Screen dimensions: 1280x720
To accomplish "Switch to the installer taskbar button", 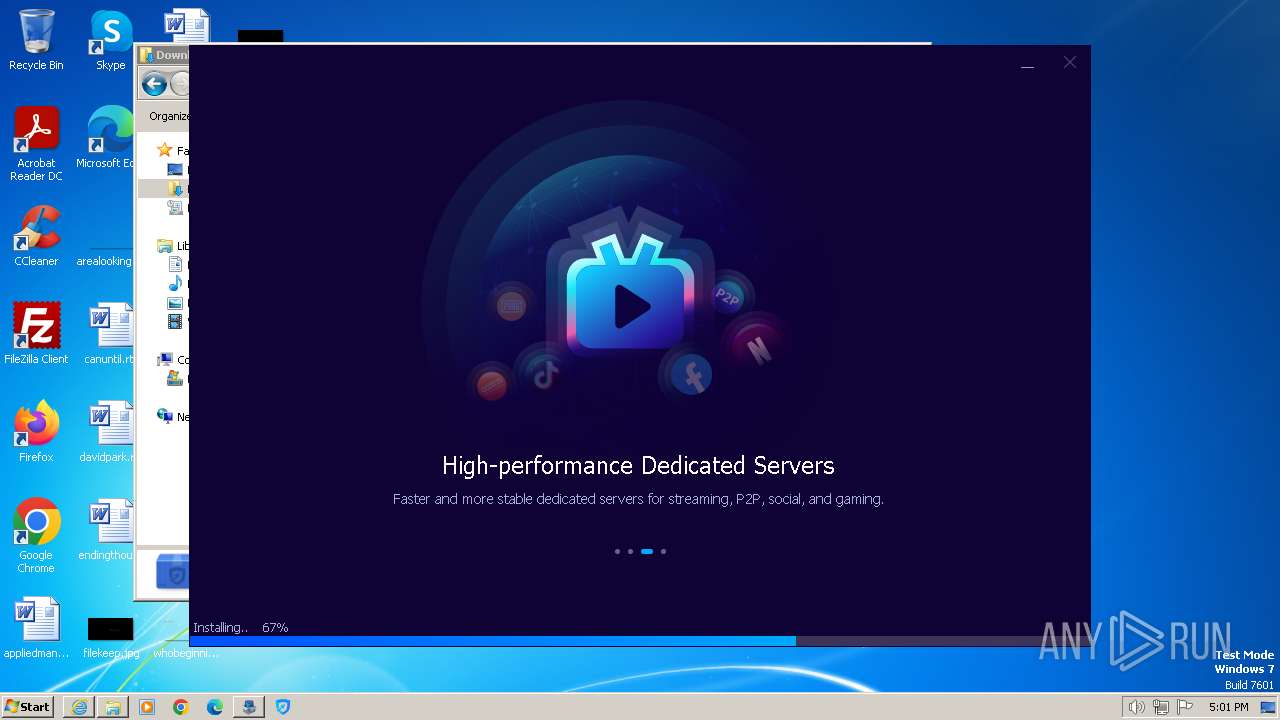I will pyautogui.click(x=249, y=707).
